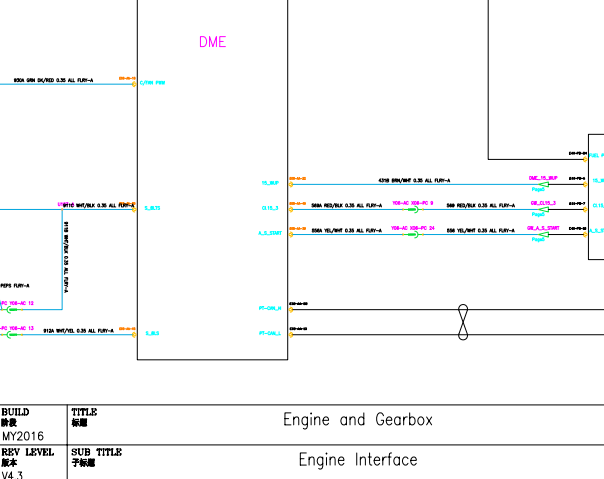Click the orange pin terminal at PT-CAN_H
This screenshot has width=604, height=479.
pyautogui.click(x=291, y=309)
